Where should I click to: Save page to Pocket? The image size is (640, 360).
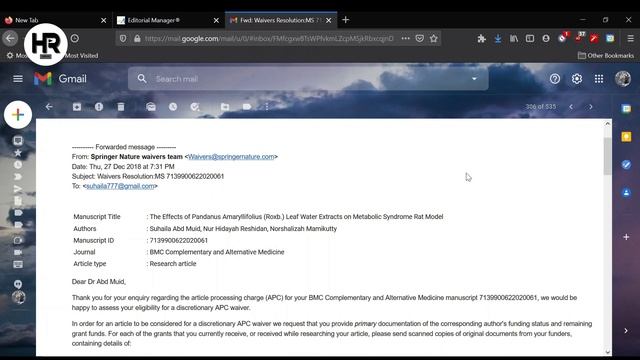click(x=420, y=38)
